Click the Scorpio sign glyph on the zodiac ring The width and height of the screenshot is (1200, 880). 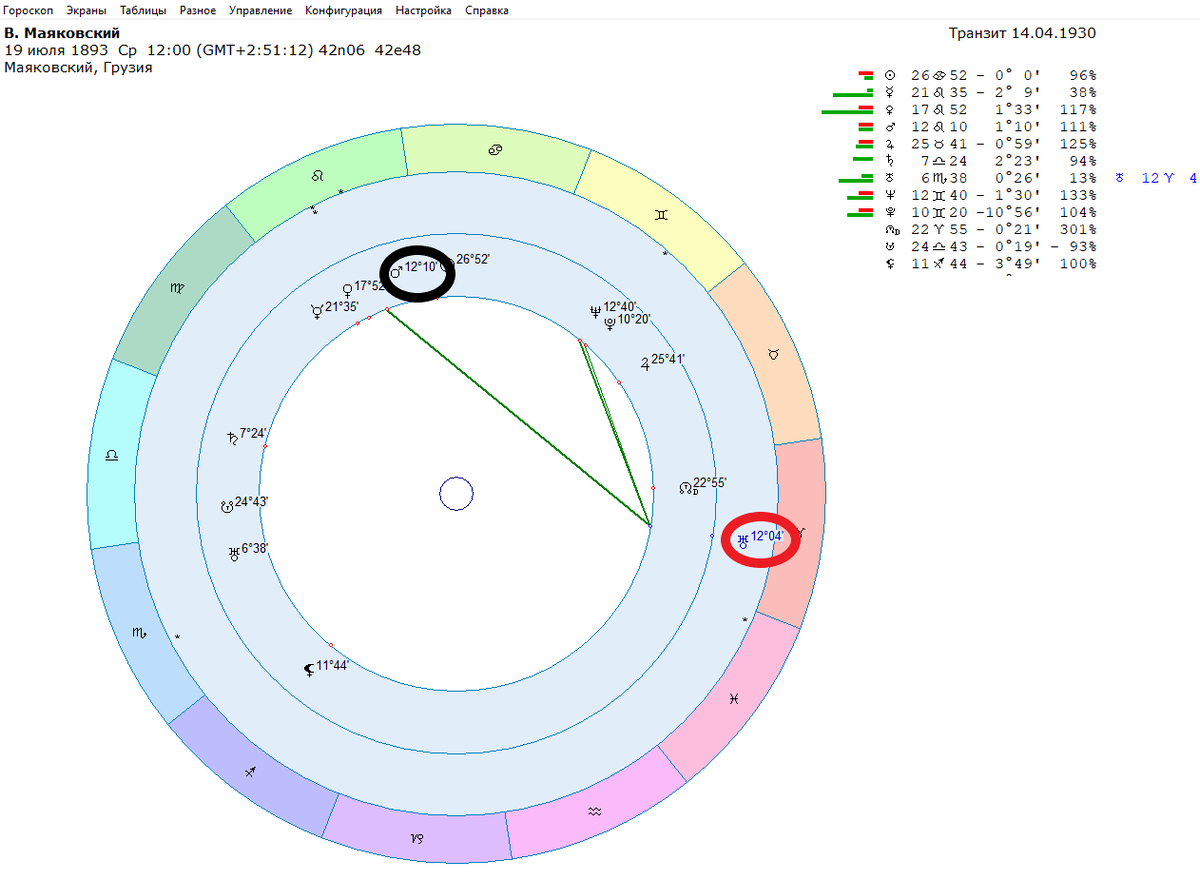click(138, 631)
